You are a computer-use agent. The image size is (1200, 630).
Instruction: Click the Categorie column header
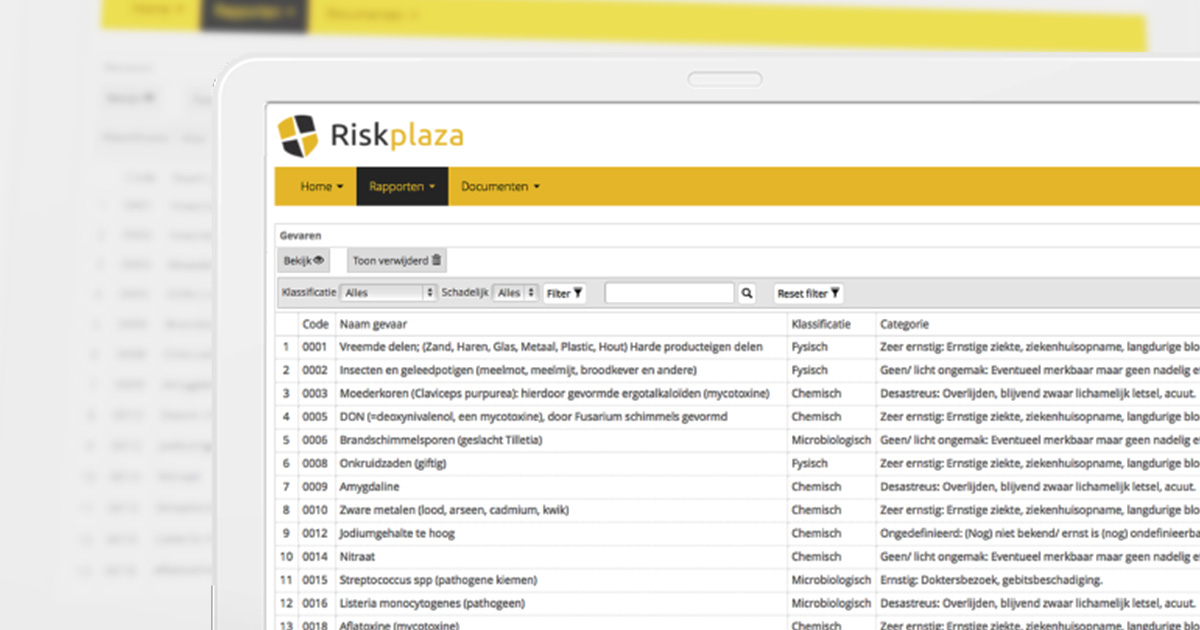[x=904, y=324]
